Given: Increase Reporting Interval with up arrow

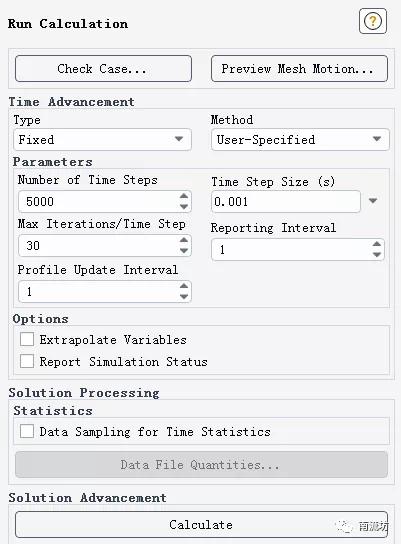Looking at the screenshot, I should [377, 244].
